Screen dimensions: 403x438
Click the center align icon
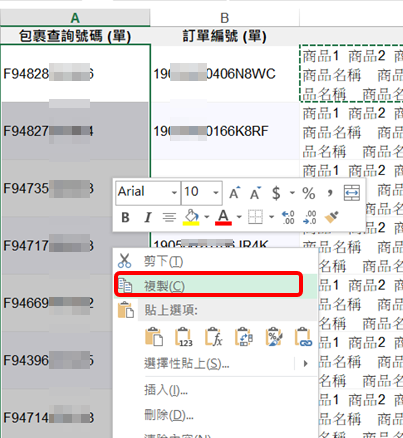[169, 218]
